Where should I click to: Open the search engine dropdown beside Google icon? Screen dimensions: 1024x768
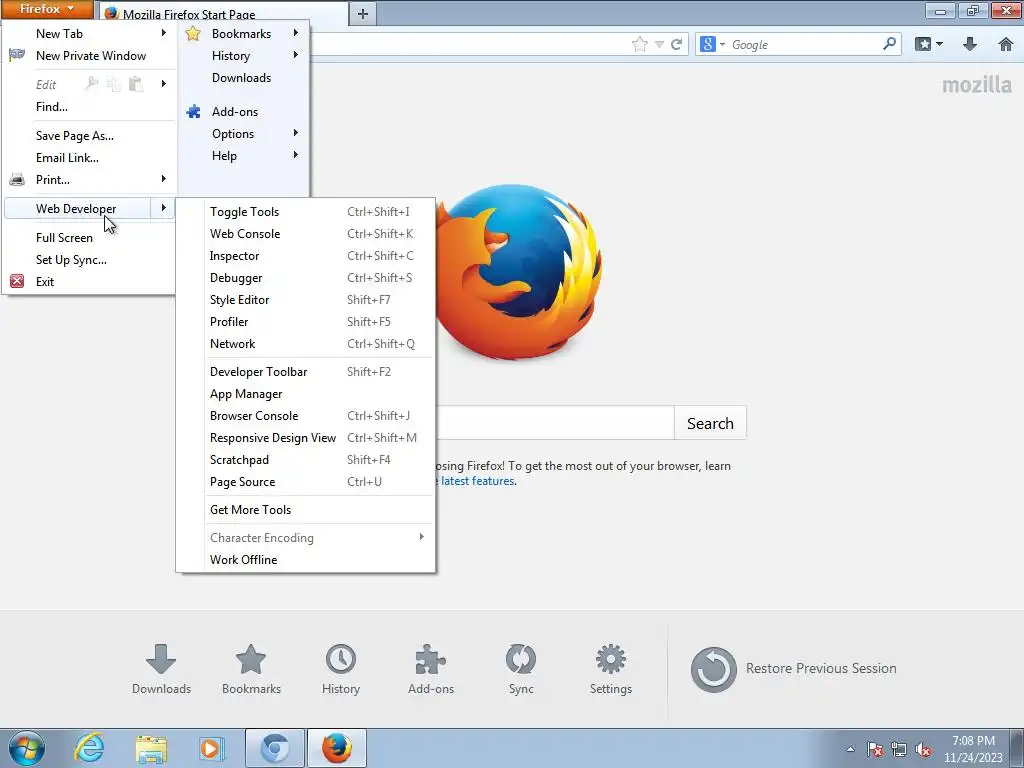pyautogui.click(x=722, y=44)
